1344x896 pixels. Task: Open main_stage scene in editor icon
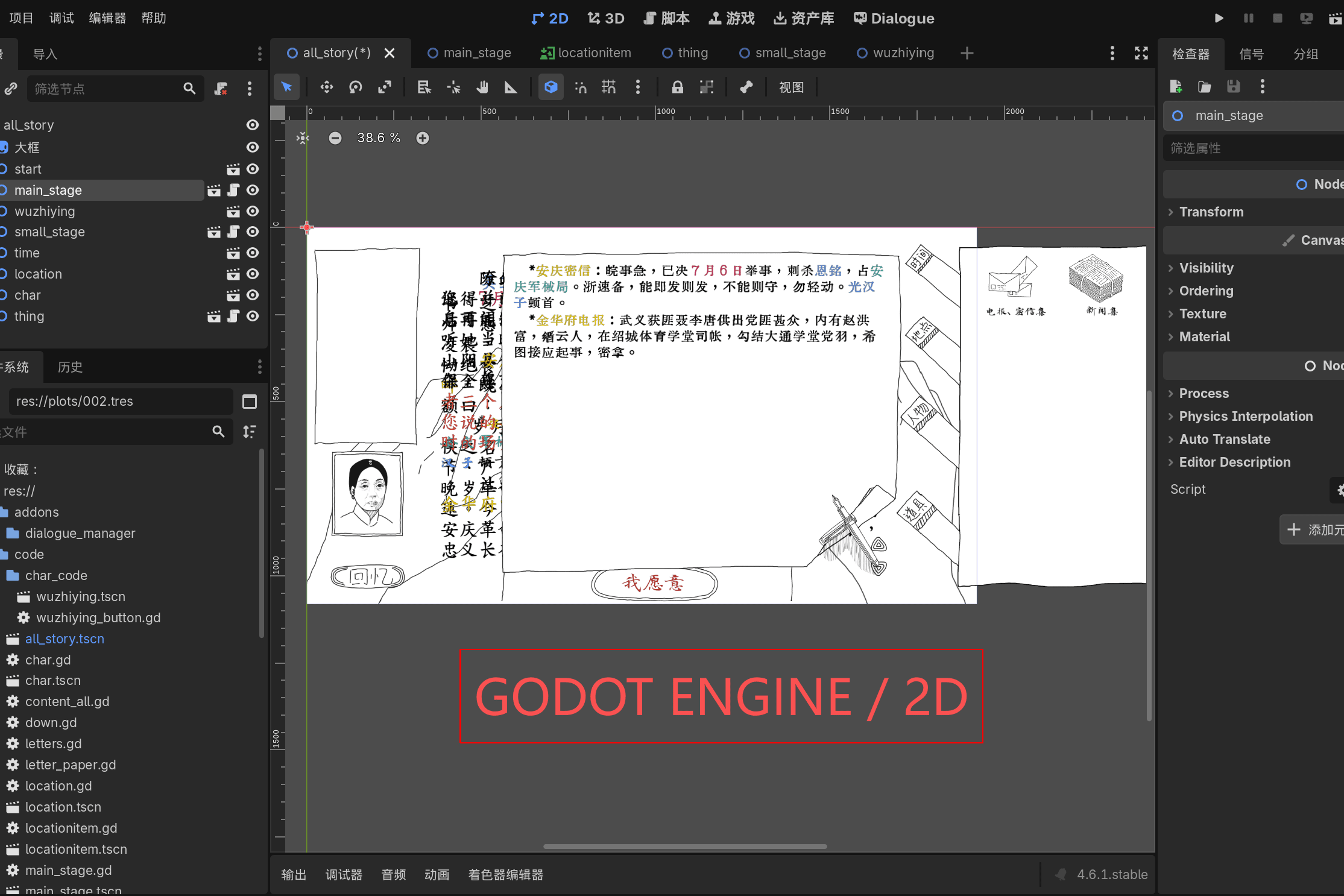(214, 191)
